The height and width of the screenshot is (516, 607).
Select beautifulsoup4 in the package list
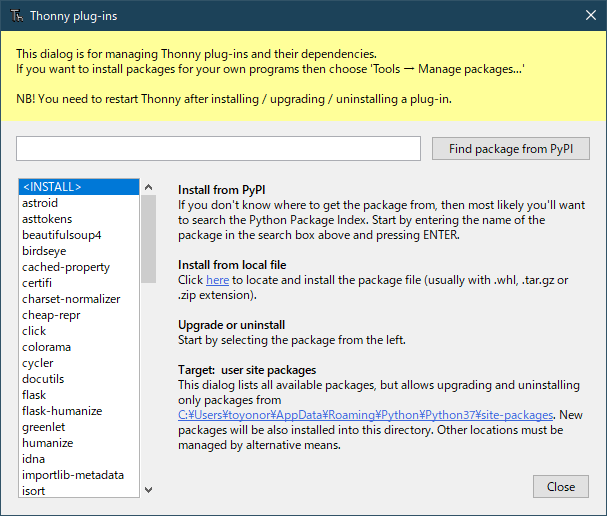[79, 235]
